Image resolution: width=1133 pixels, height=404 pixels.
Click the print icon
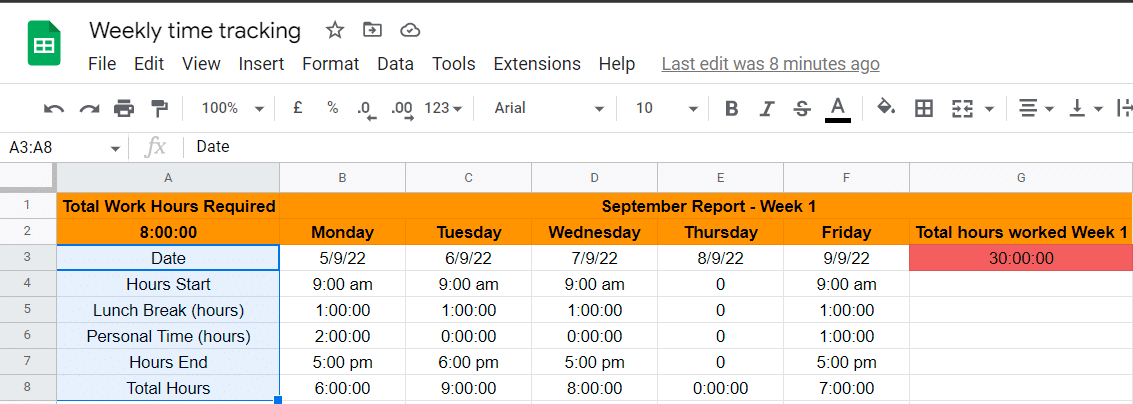click(124, 108)
